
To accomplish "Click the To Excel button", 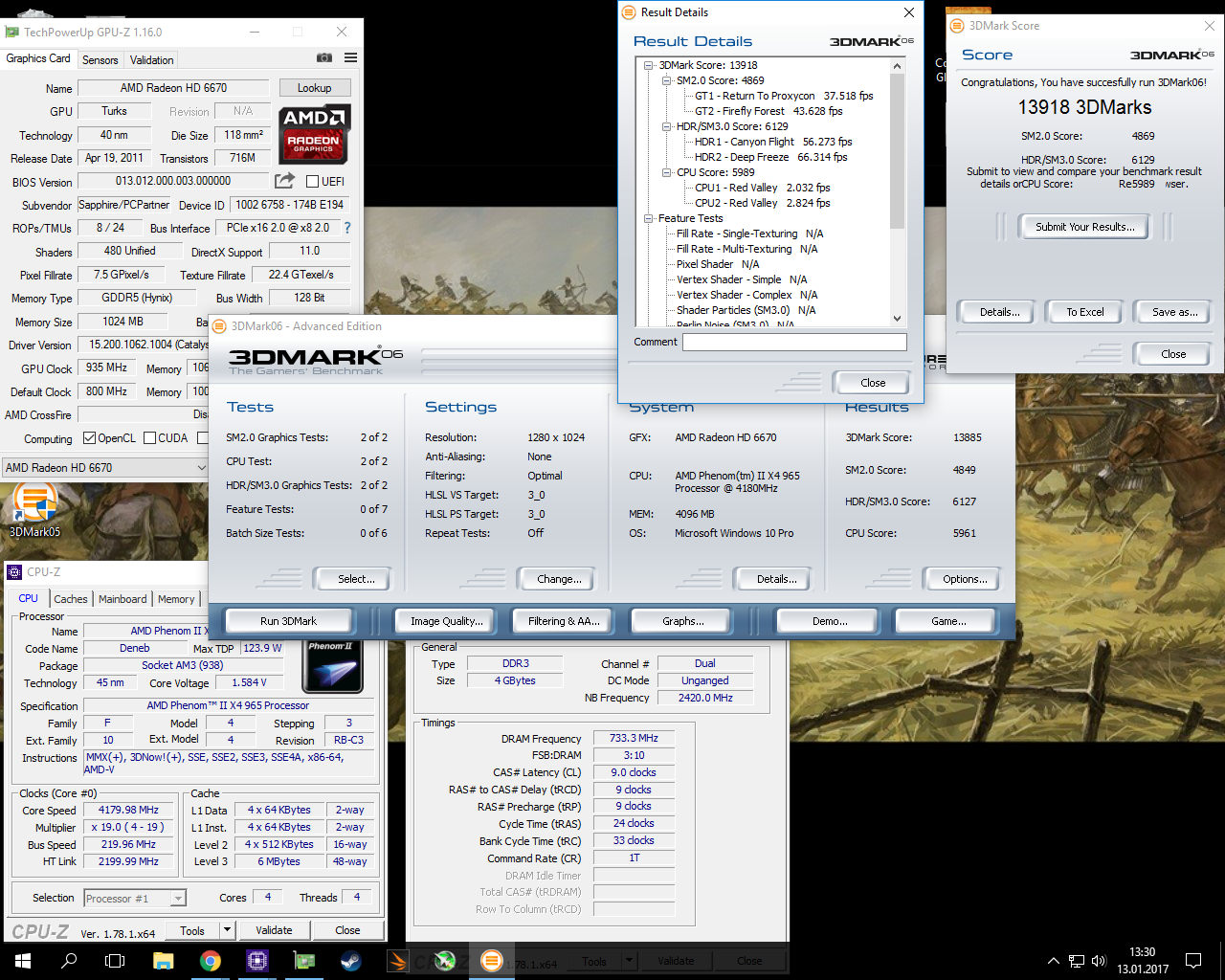I will coord(1085,312).
